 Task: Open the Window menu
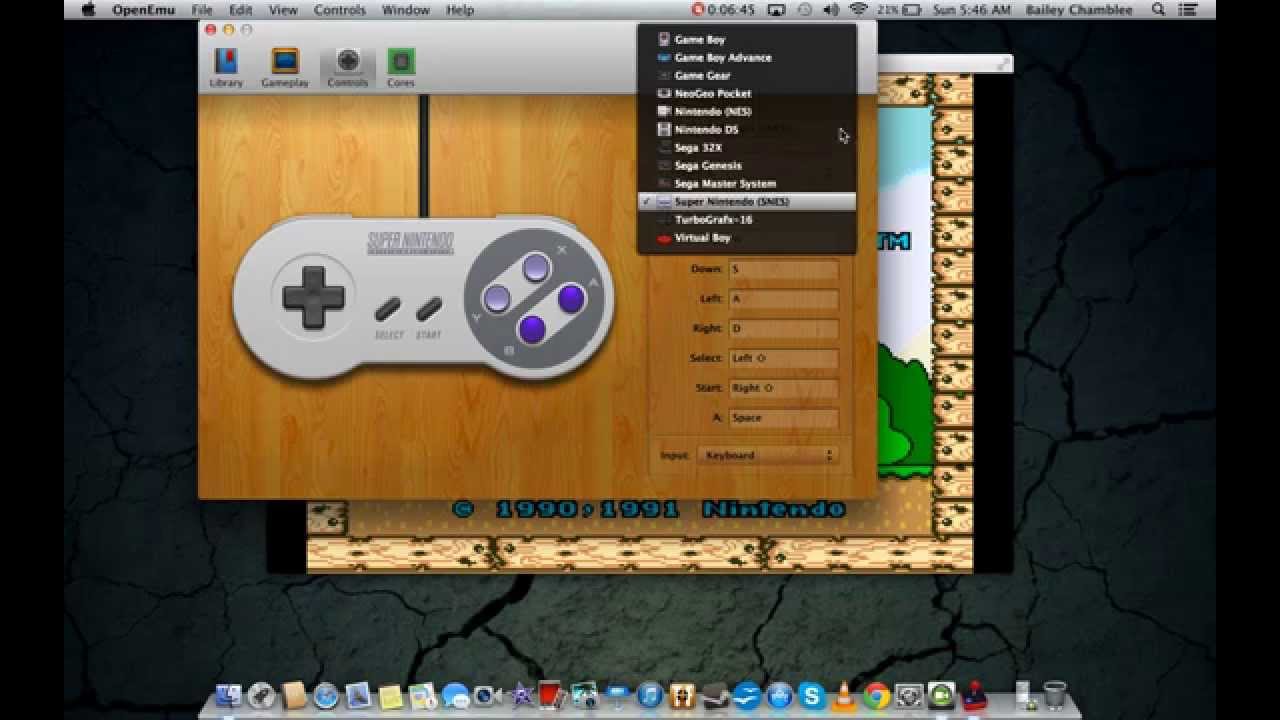406,10
